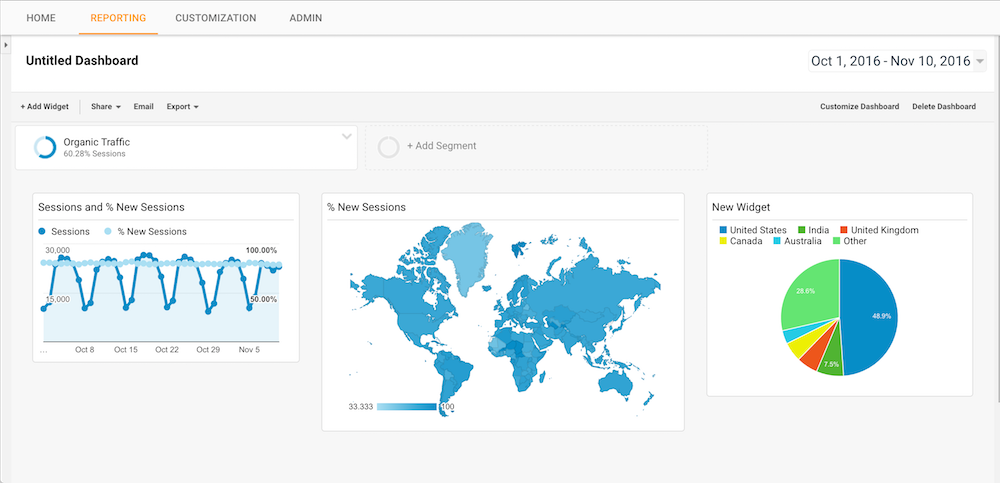Screen dimensions: 1000x483
Task: Click the empty Add Segment circle icon
Action: click(389, 147)
